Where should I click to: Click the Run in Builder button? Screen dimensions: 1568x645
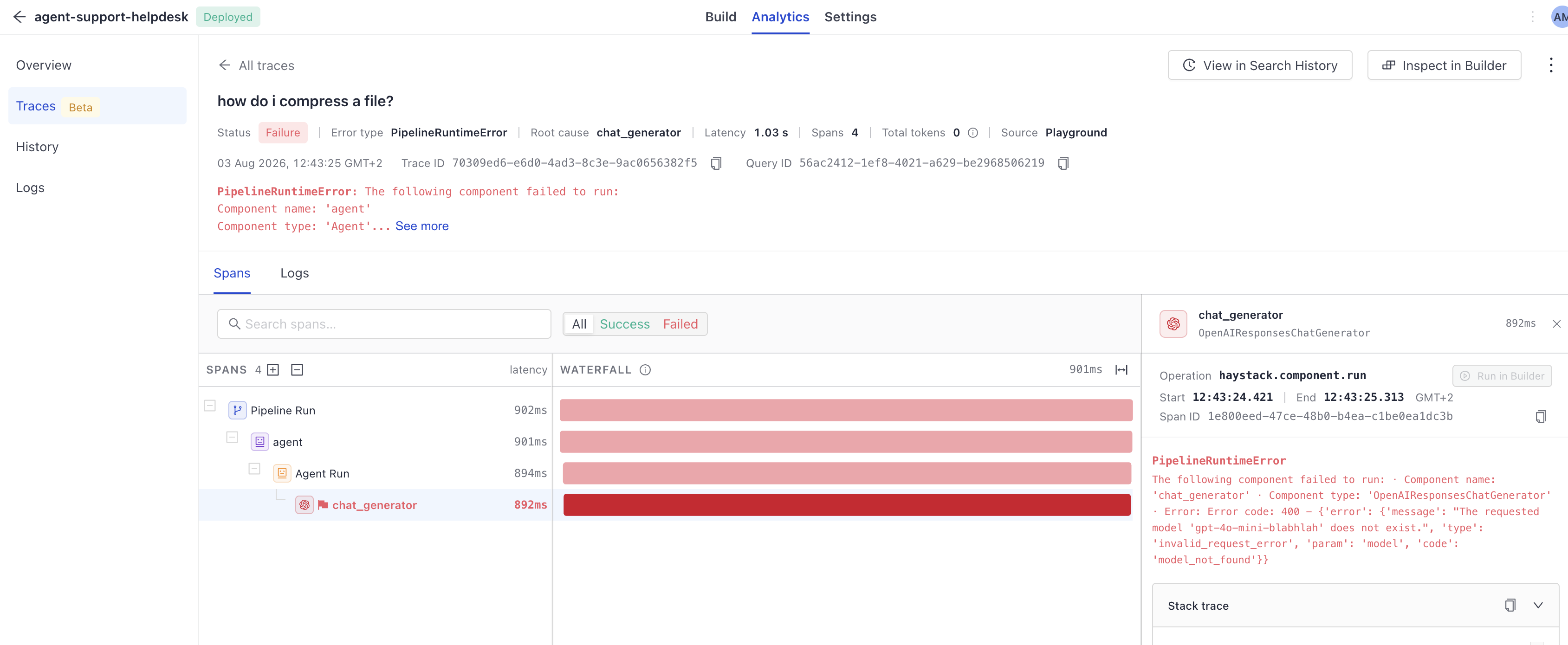pos(1502,376)
